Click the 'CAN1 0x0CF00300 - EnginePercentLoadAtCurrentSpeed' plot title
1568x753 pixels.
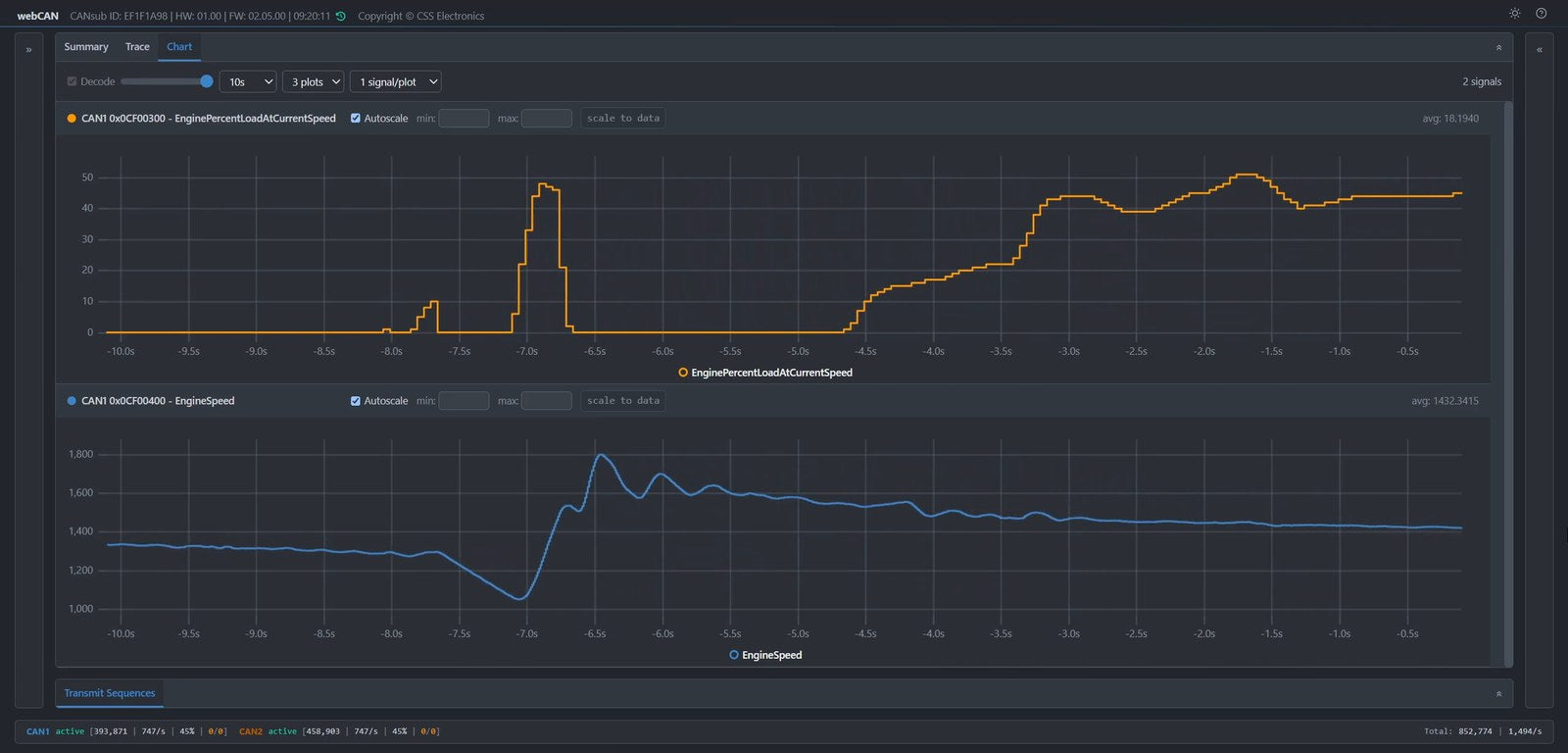[209, 119]
